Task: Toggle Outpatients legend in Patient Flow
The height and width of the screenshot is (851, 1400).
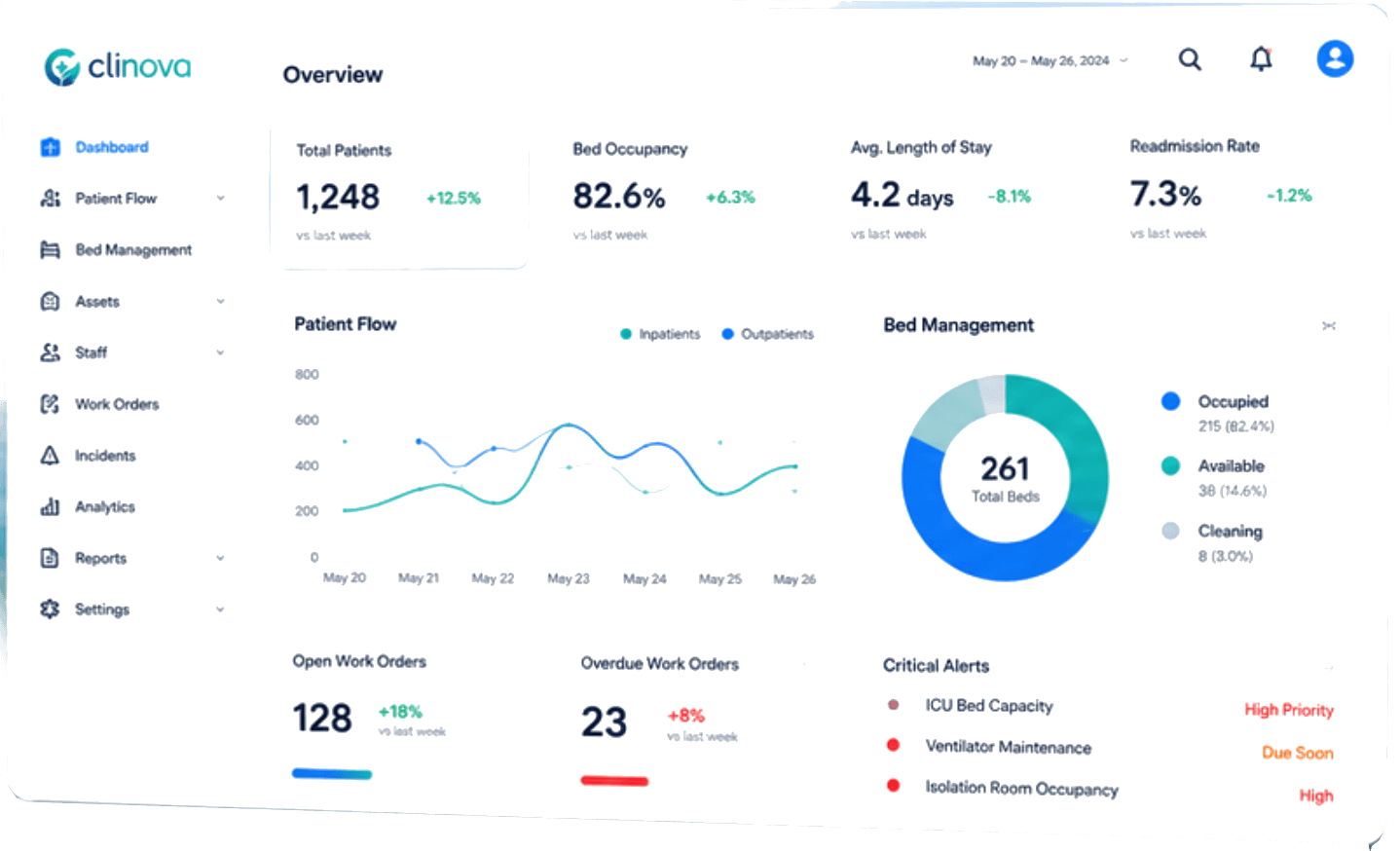Action: coord(767,334)
